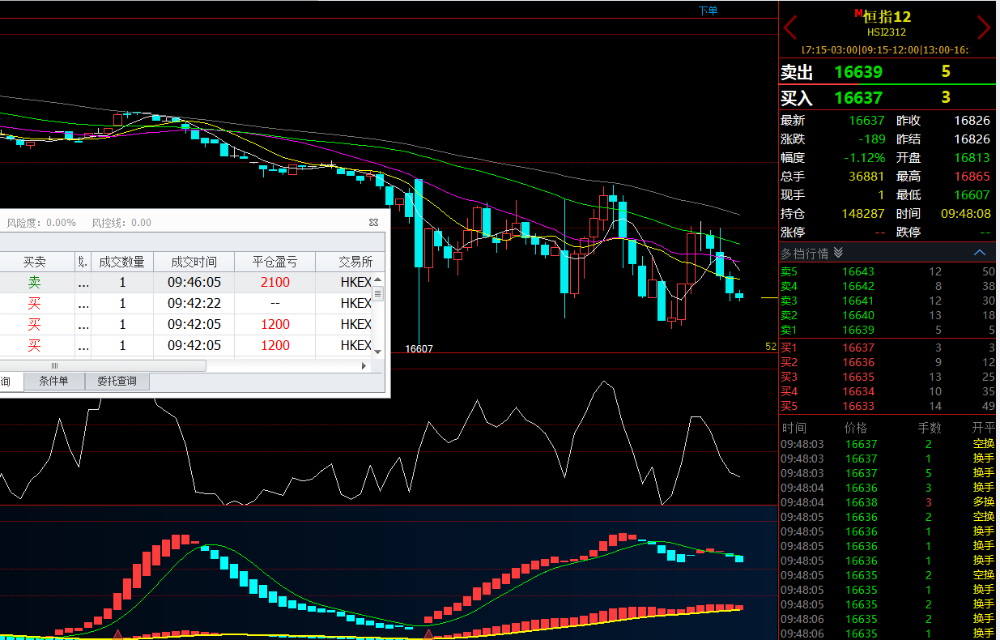
Task: Click 买2 depth row at 16636
Action: pyautogui.click(x=888, y=362)
